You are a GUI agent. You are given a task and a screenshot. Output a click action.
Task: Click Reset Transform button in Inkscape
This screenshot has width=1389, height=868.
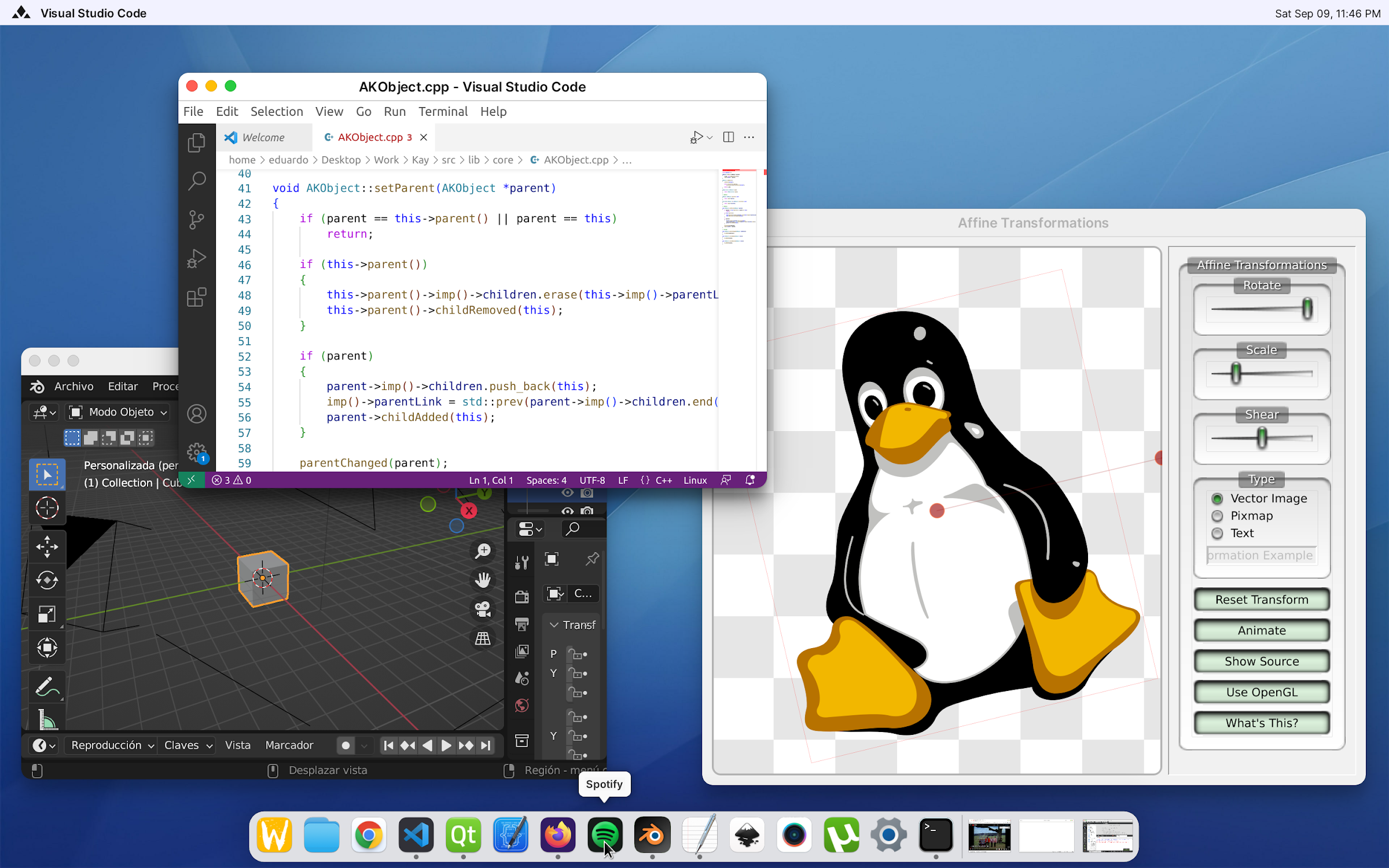pyautogui.click(x=1261, y=598)
